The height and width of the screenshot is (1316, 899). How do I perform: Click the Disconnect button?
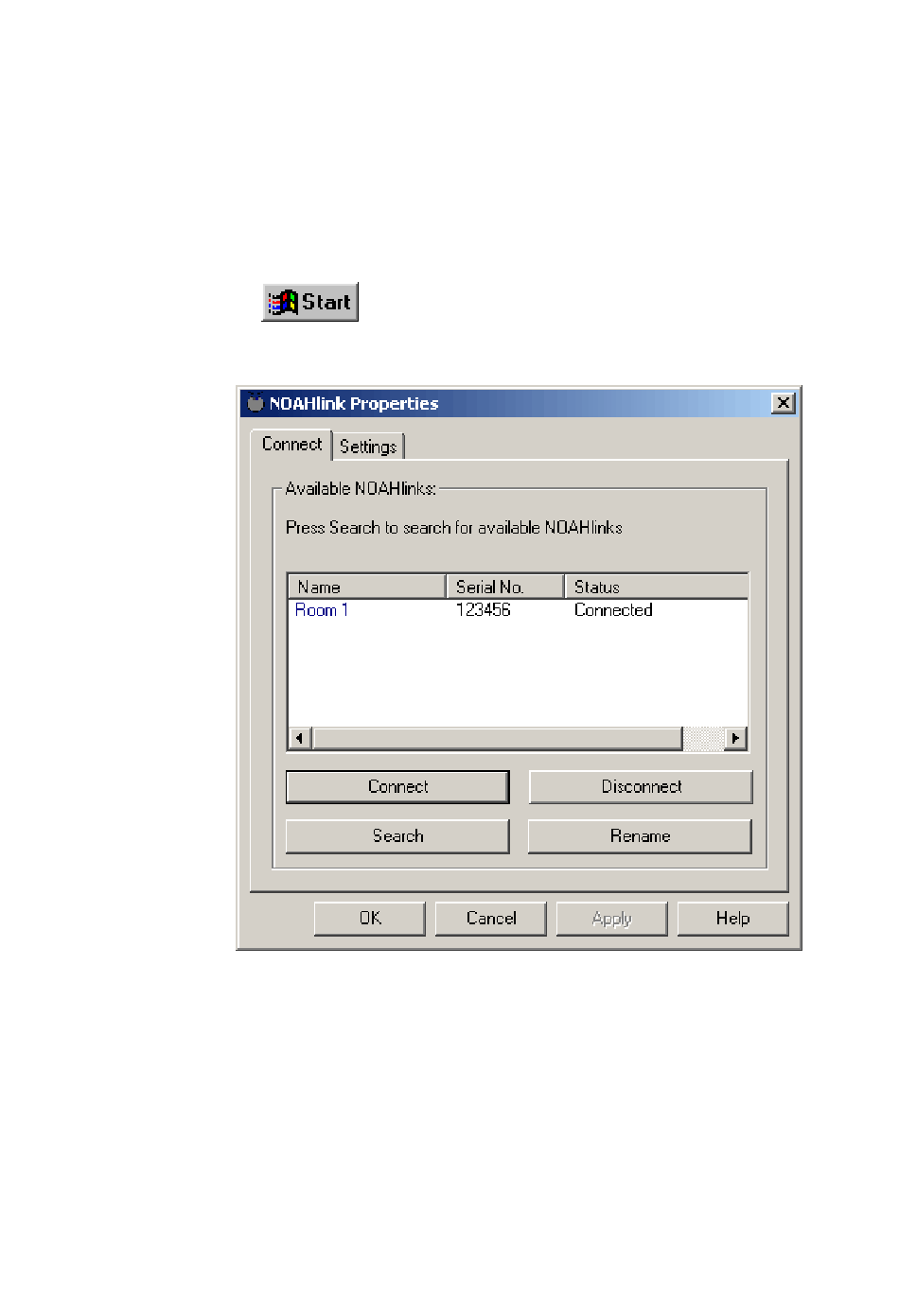click(x=641, y=787)
